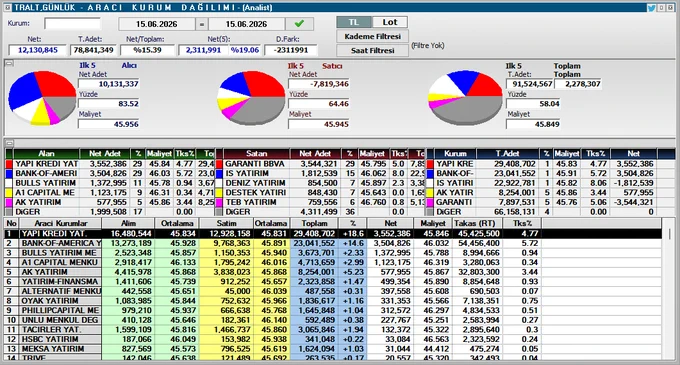Image resolution: width=680 pixels, height=365 pixels.
Task: Click the Net/Toplam value %15.39
Action: [147, 50]
